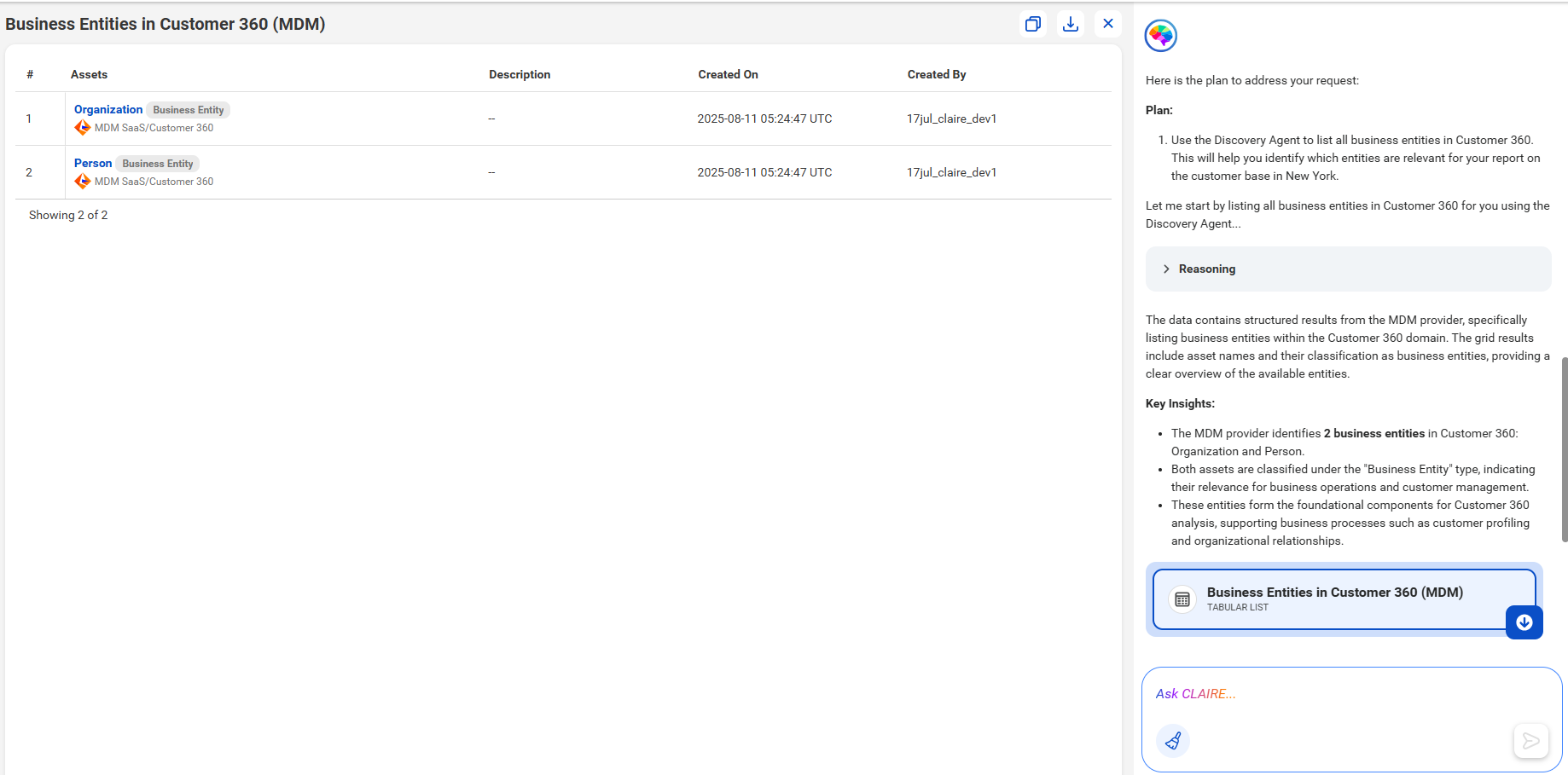Click the Plan: heading in chat
This screenshot has height=775, width=1568.
1159,110
